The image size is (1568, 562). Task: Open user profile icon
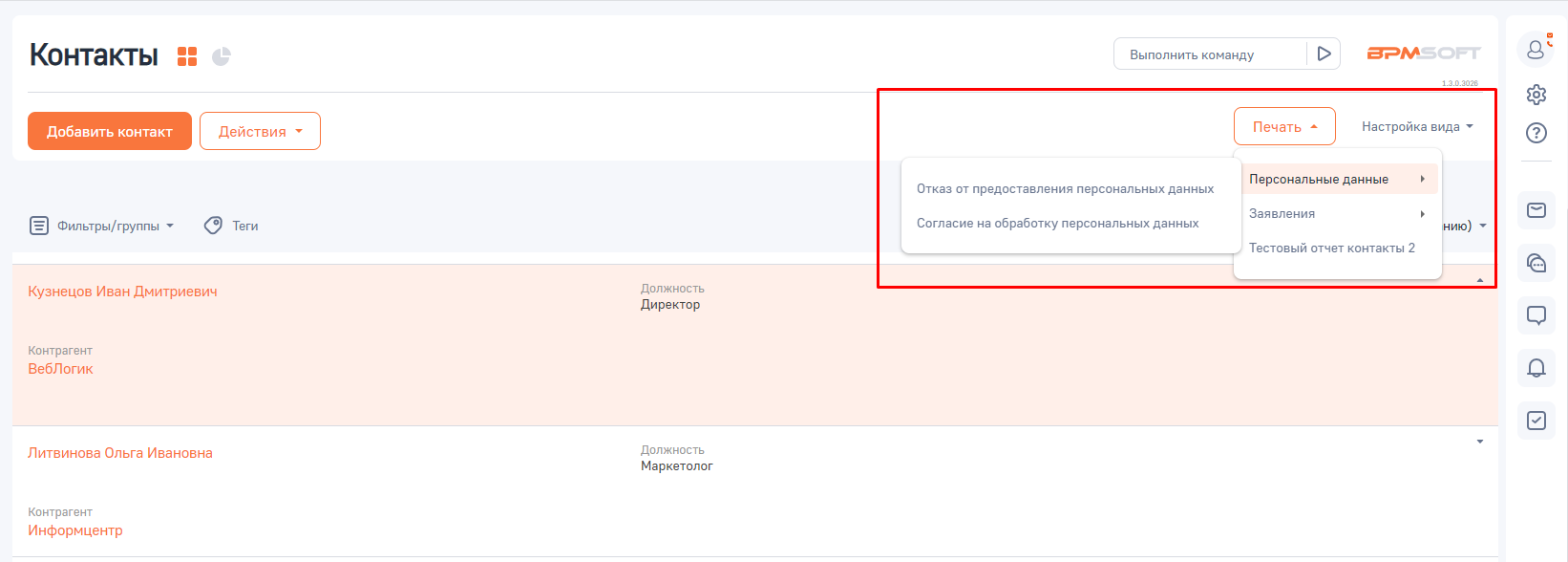tap(1536, 49)
